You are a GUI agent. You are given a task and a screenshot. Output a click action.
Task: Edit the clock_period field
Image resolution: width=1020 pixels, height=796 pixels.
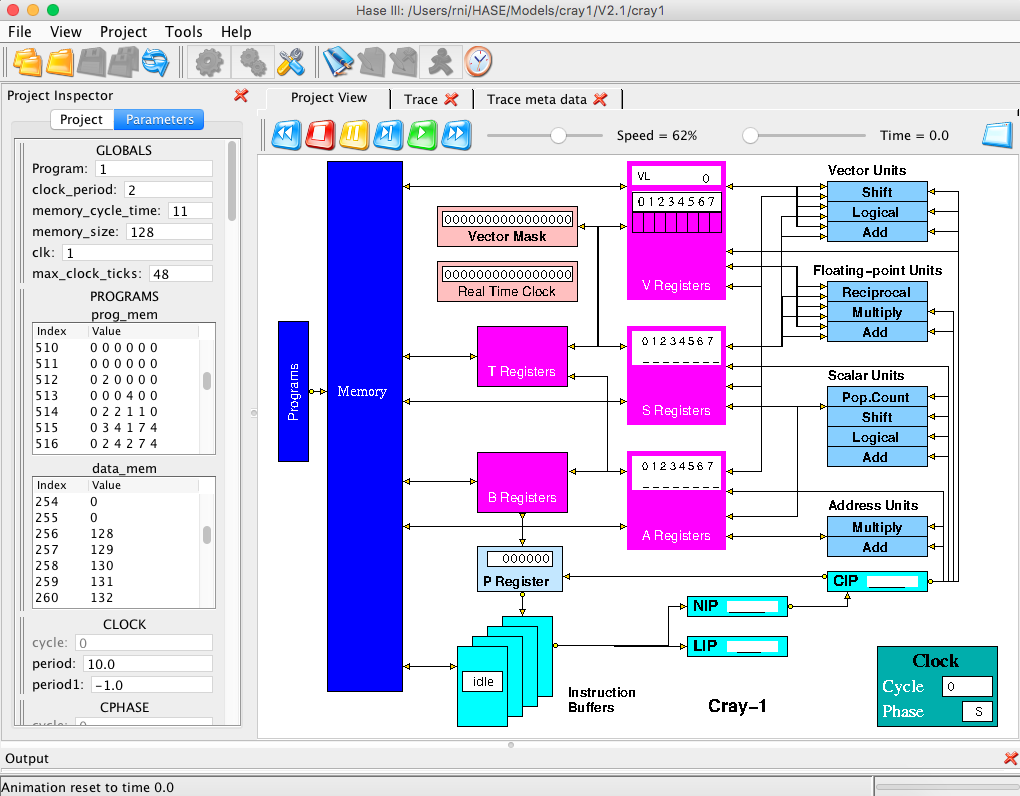pyautogui.click(x=168, y=190)
